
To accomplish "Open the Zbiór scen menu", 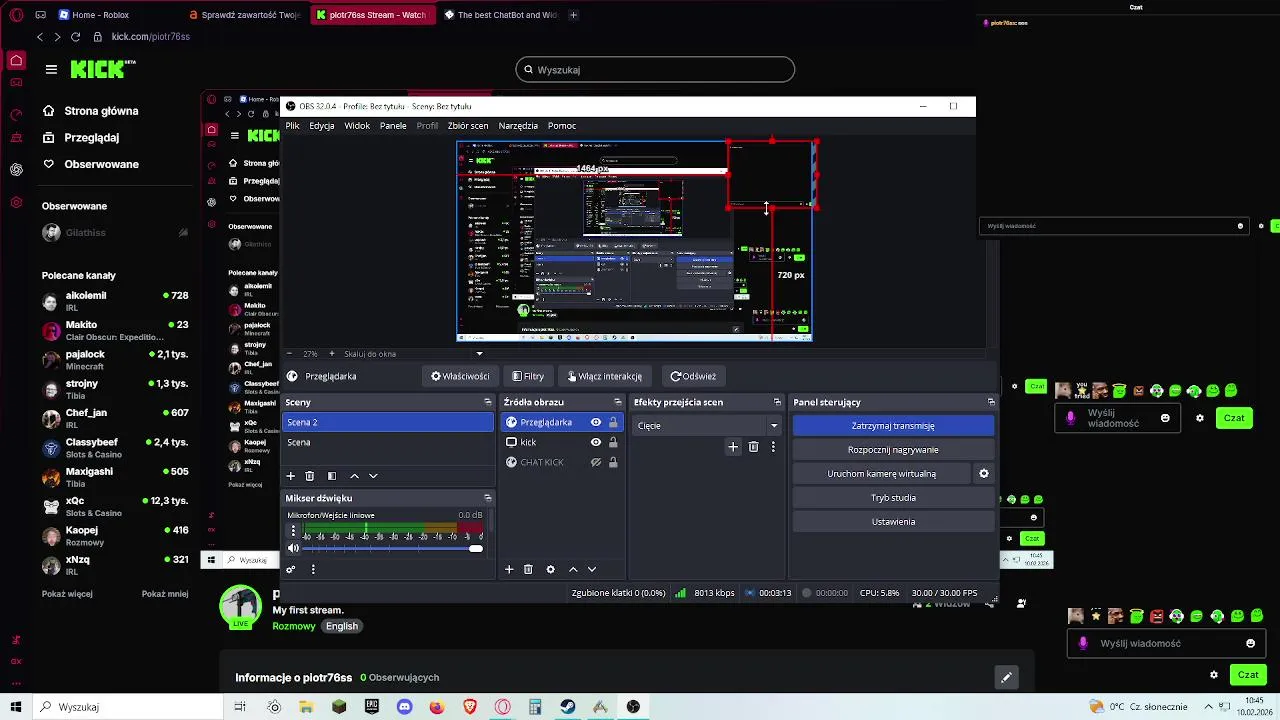I will [468, 126].
